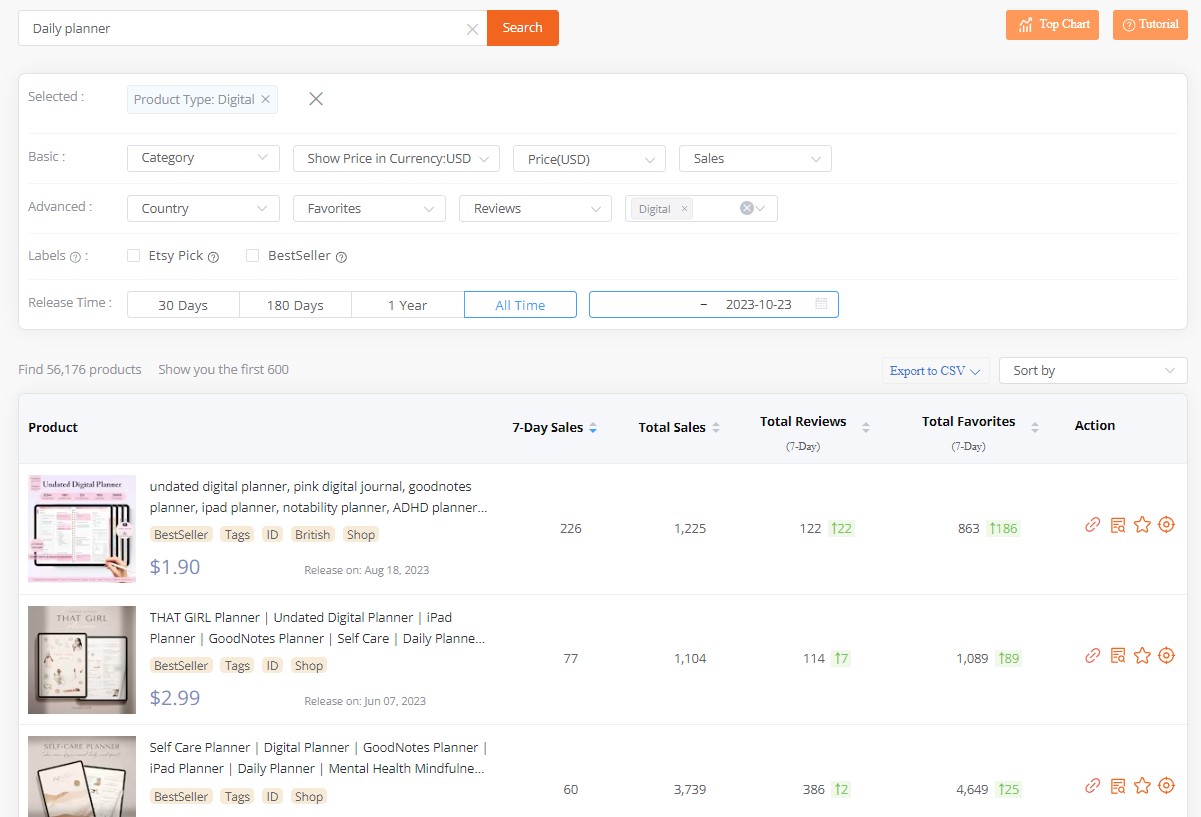
Task: Open the Category dropdown
Action: (202, 158)
